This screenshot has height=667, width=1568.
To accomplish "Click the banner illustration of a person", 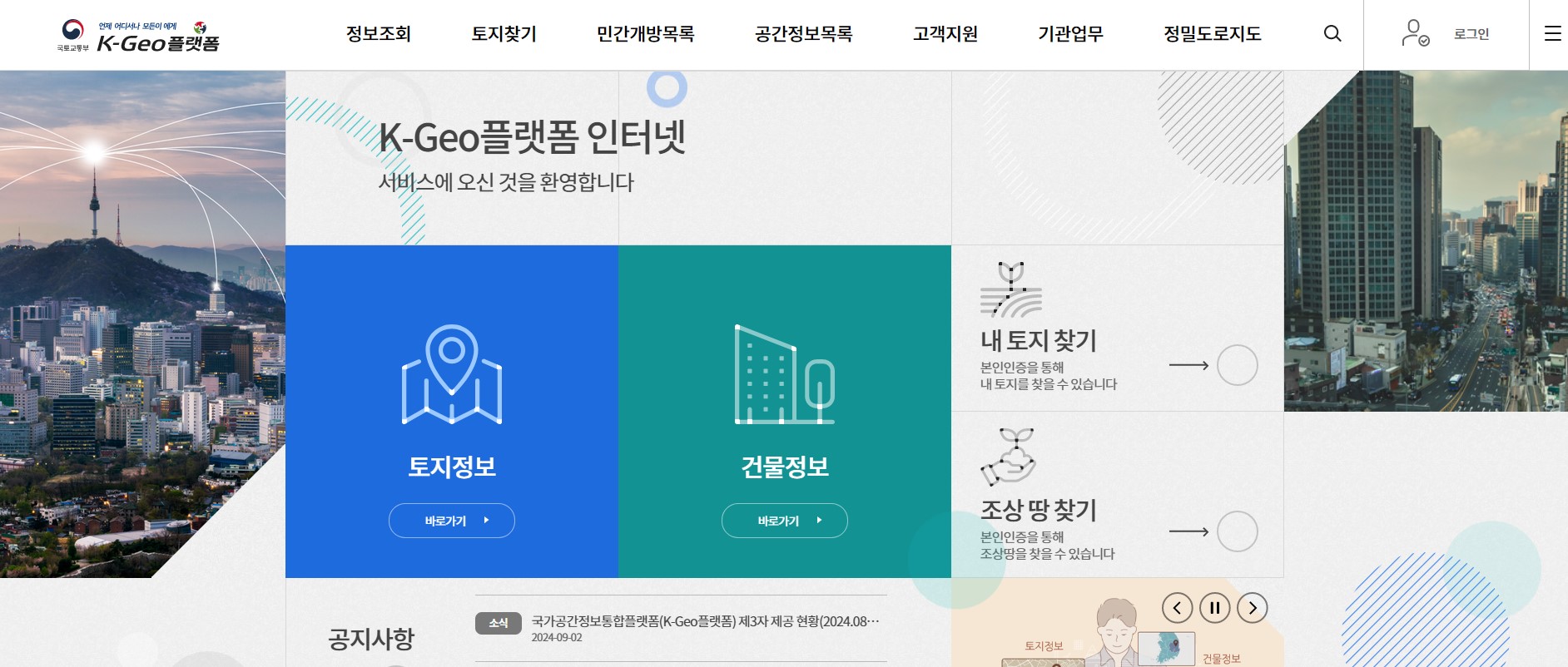I will pos(1115,634).
